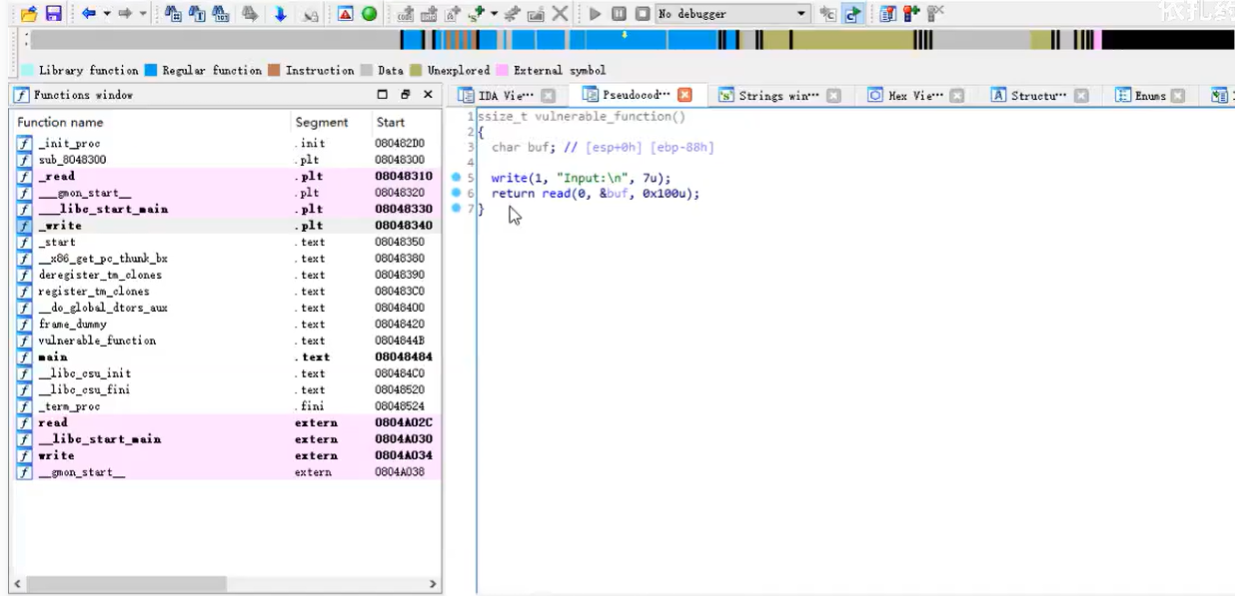Click the add breakpoint icon with green plus

911,14
